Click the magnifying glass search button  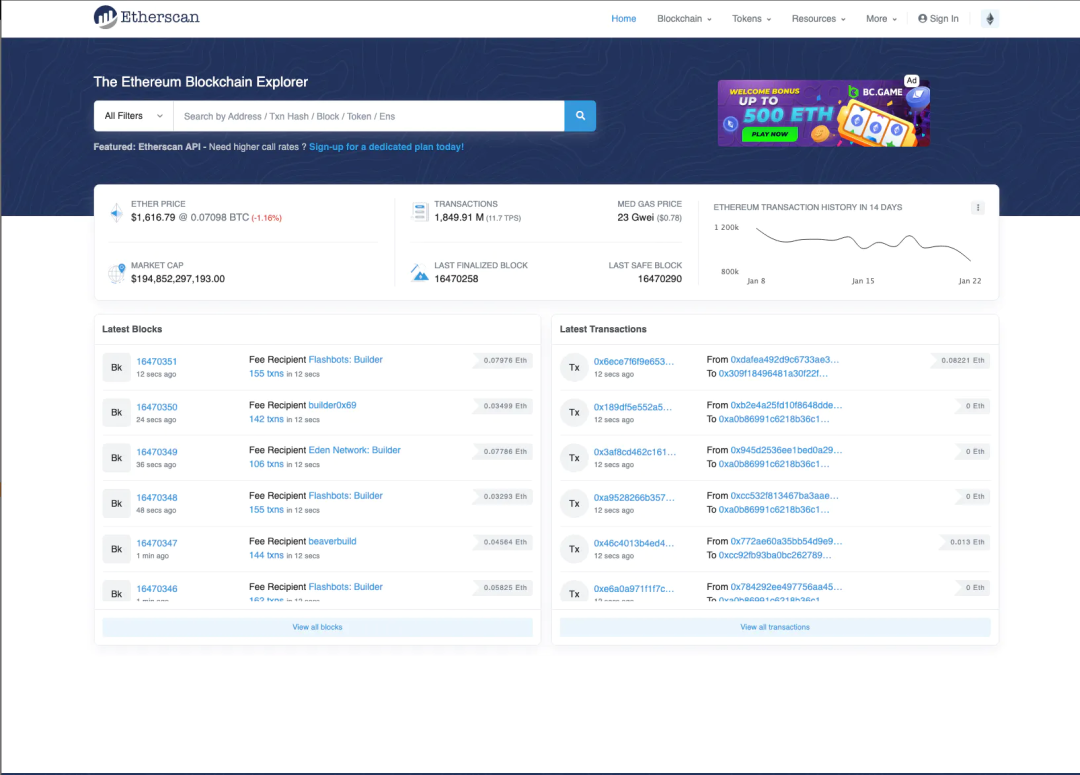[x=580, y=116]
